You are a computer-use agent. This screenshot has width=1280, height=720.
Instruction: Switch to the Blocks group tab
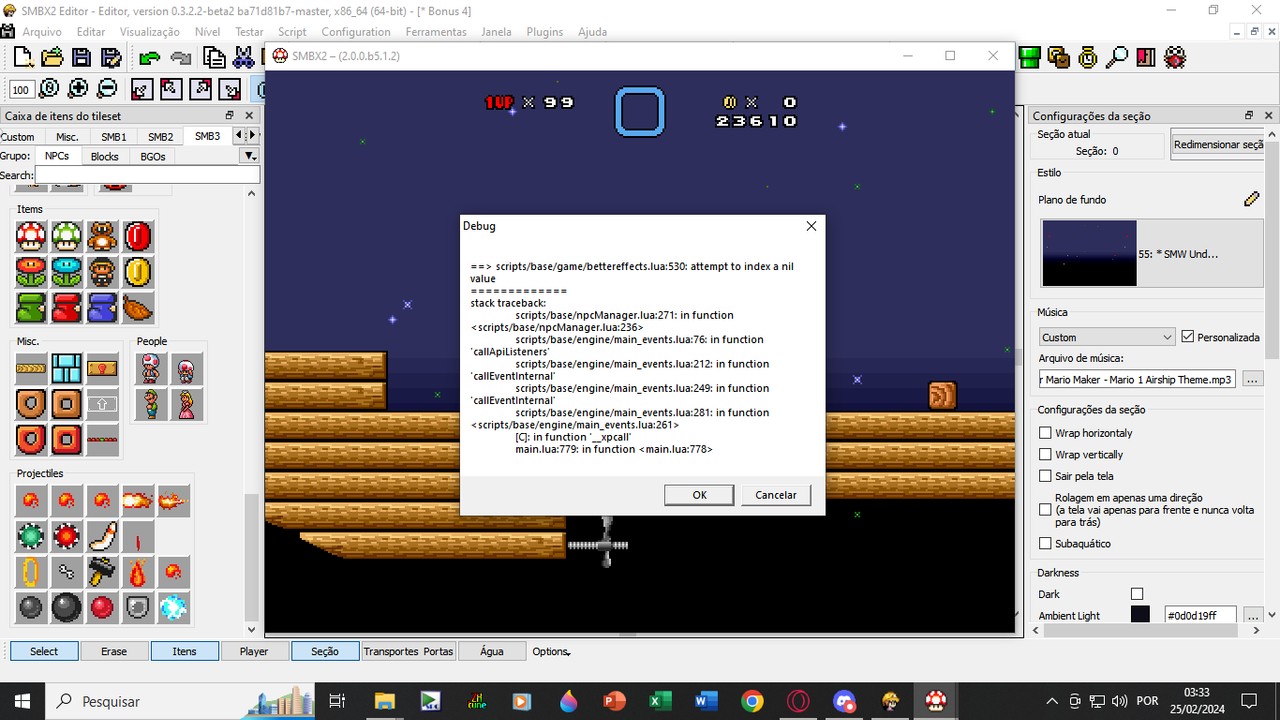[105, 156]
